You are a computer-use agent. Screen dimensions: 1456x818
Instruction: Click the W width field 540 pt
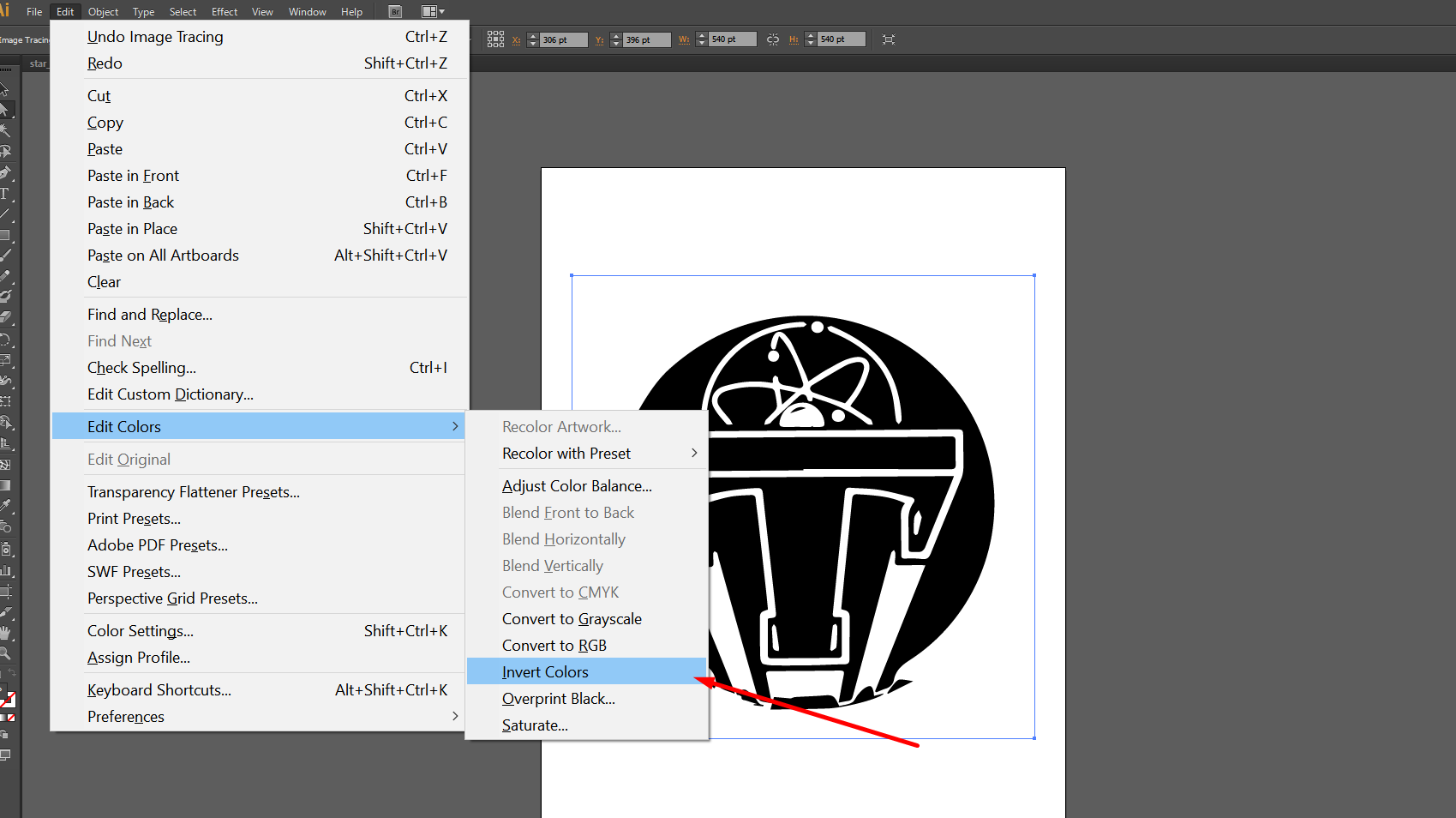point(732,39)
